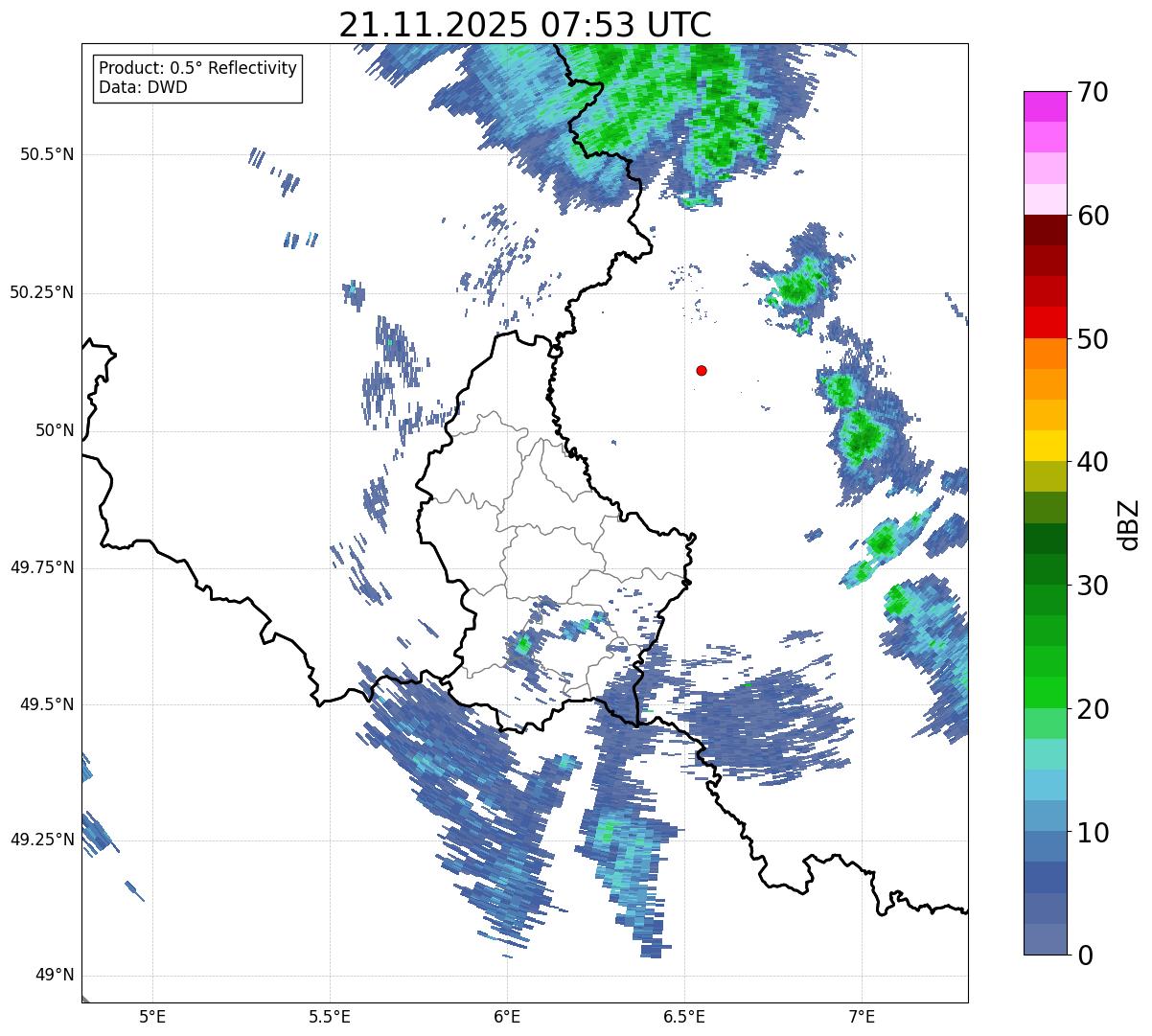Viewport: 1152px width, 1036px height.
Task: Click the title "21.11.2025 07:53 UTC"
Action: point(525,24)
